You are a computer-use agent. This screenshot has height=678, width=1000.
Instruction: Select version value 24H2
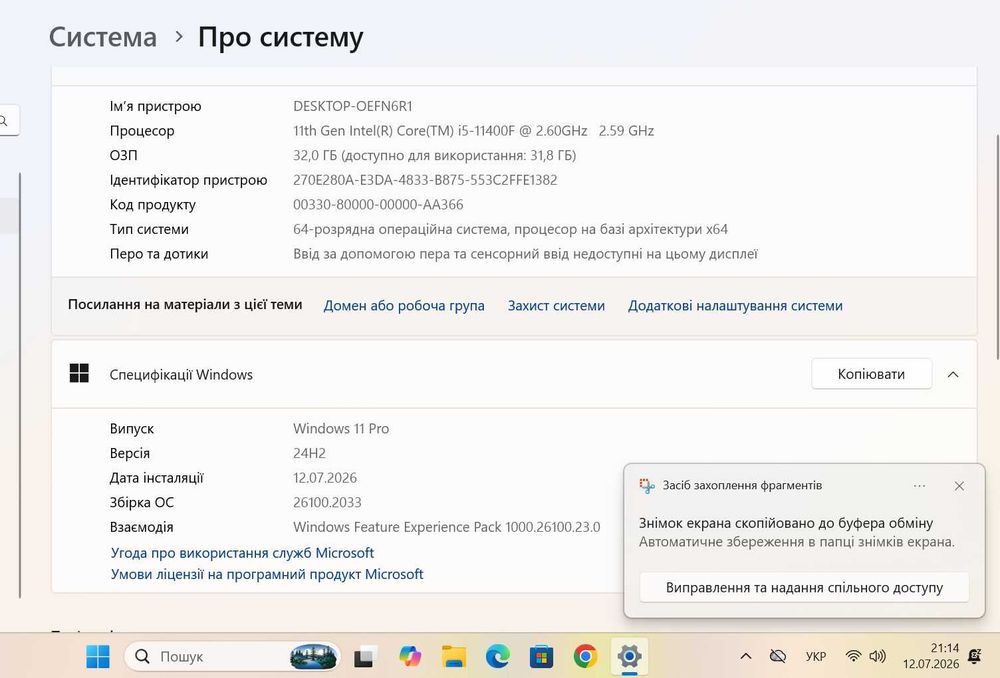click(309, 453)
